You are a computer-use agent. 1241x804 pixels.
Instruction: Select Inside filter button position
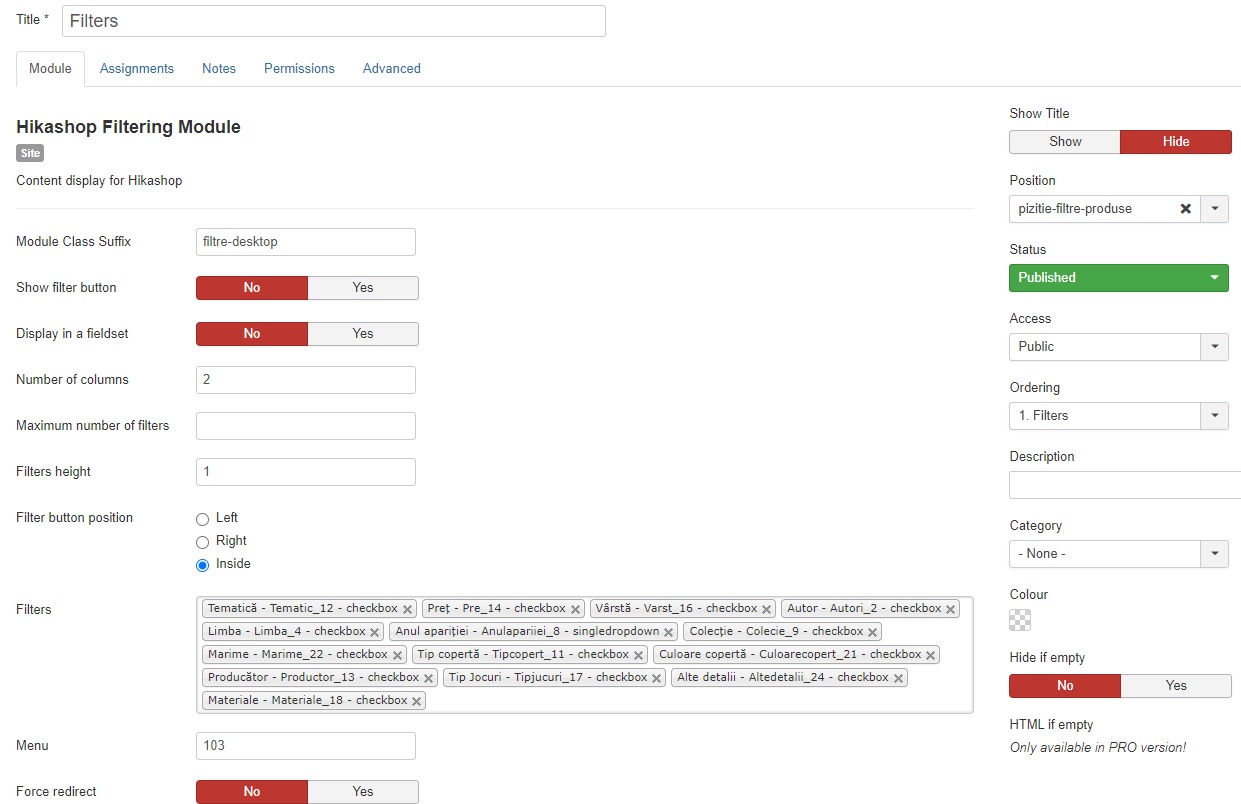pos(202,565)
